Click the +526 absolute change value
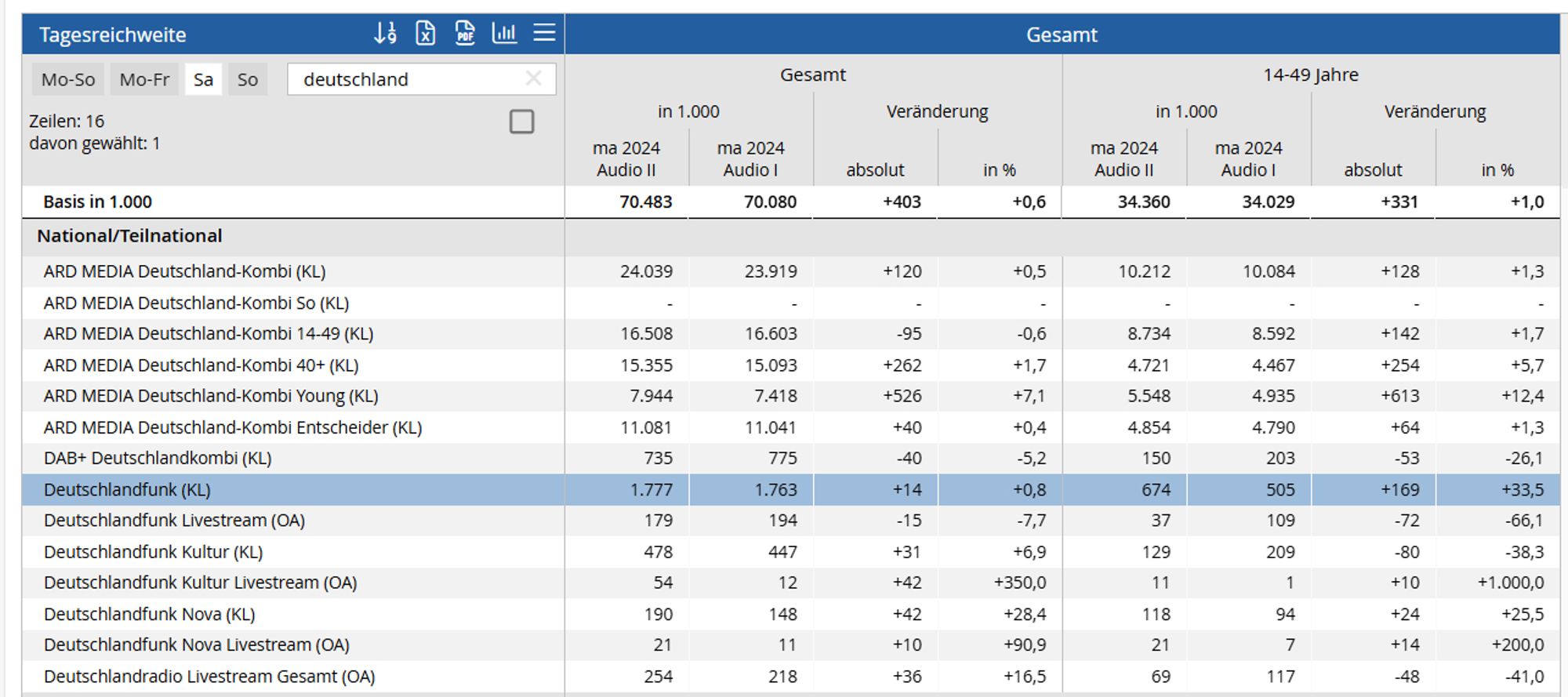Viewport: 1568px width, 697px height. pyautogui.click(x=902, y=396)
